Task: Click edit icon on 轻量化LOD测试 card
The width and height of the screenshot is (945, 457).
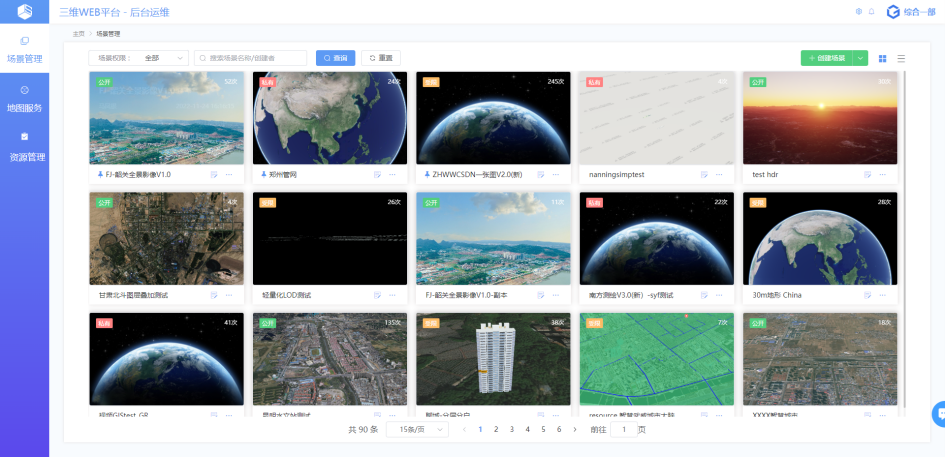Action: [x=378, y=295]
